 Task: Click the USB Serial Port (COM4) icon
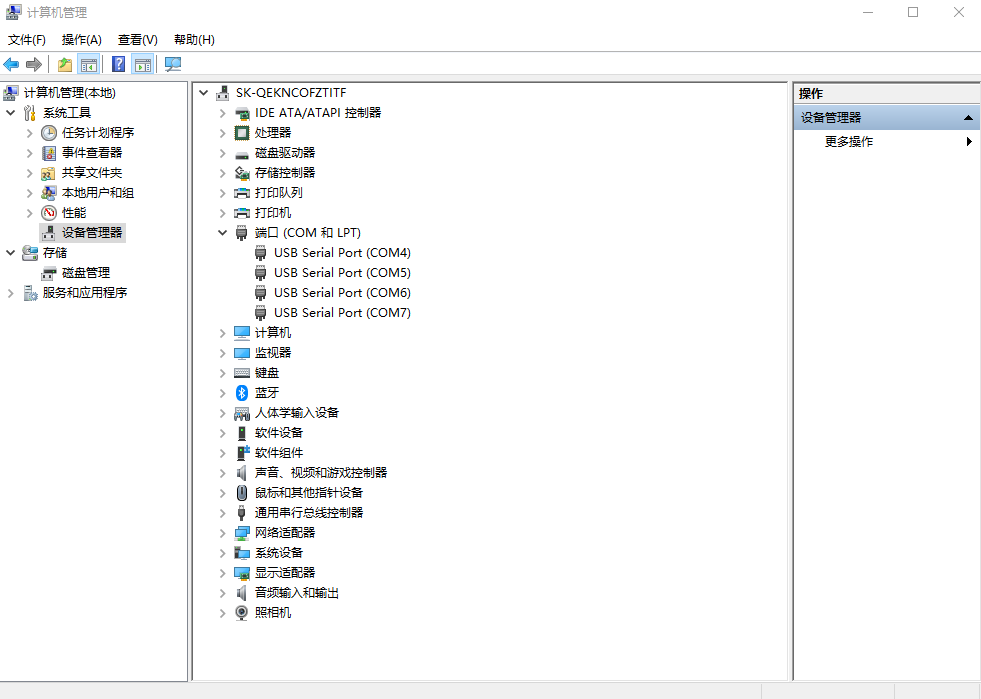point(261,253)
